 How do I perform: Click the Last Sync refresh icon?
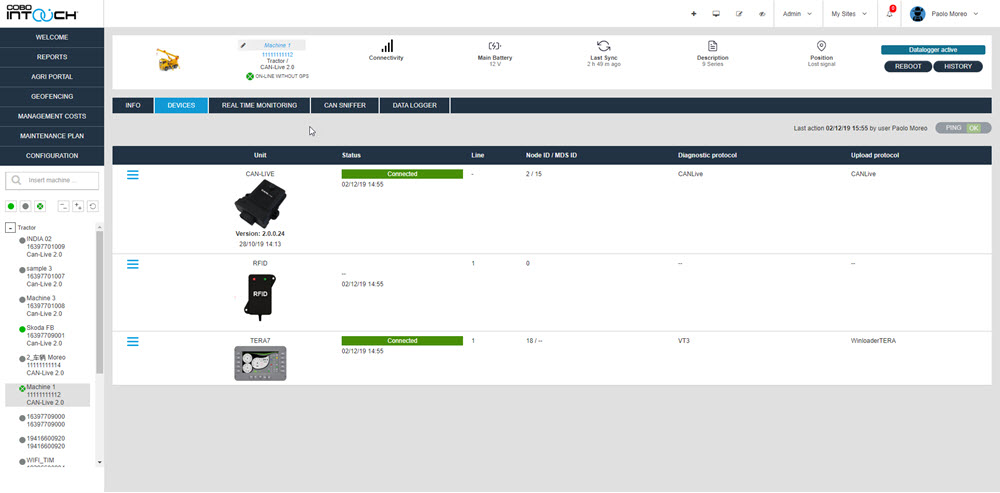coord(603,46)
